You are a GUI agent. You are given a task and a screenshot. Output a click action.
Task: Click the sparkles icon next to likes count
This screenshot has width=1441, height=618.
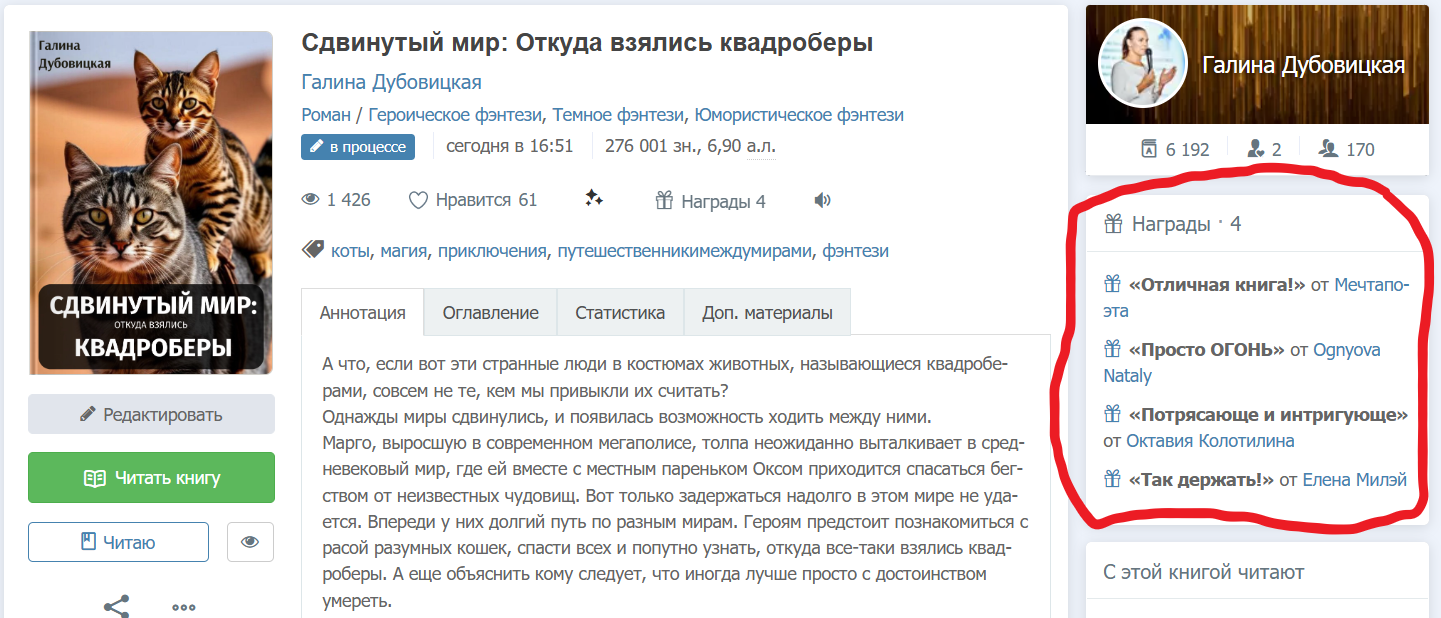click(x=594, y=199)
